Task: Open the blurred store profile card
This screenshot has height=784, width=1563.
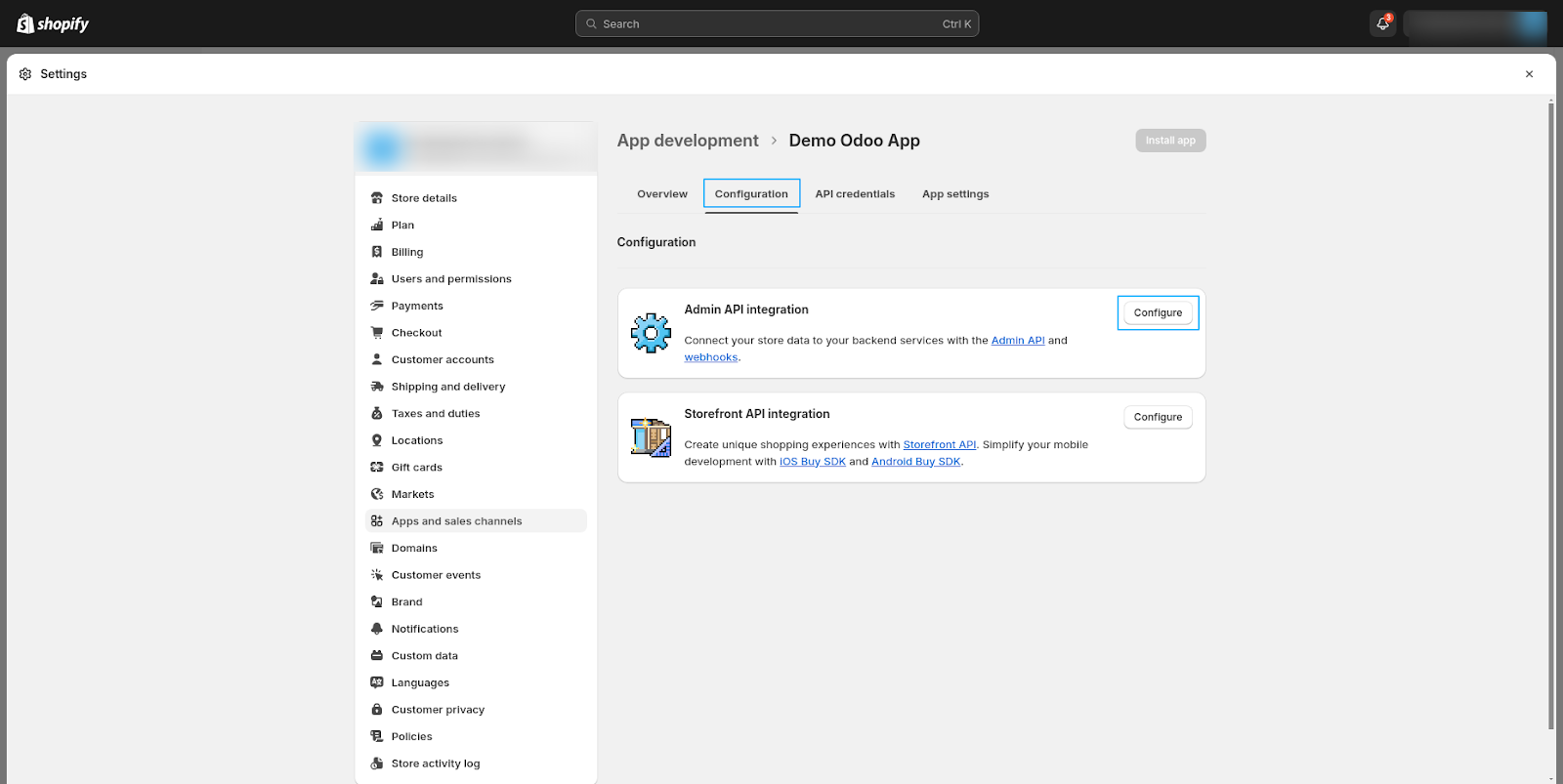Action: tap(476, 148)
